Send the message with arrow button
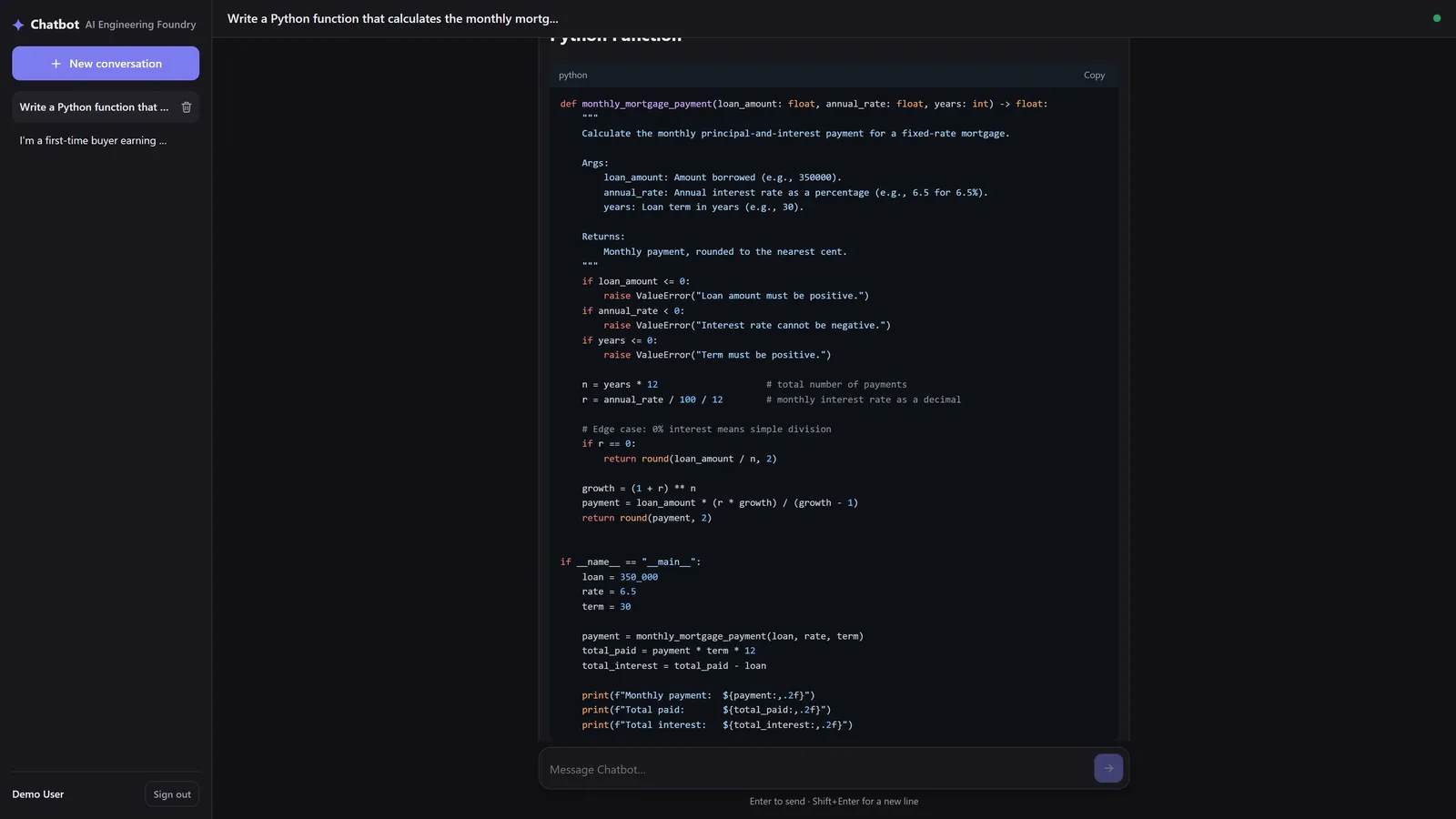 click(x=1108, y=769)
